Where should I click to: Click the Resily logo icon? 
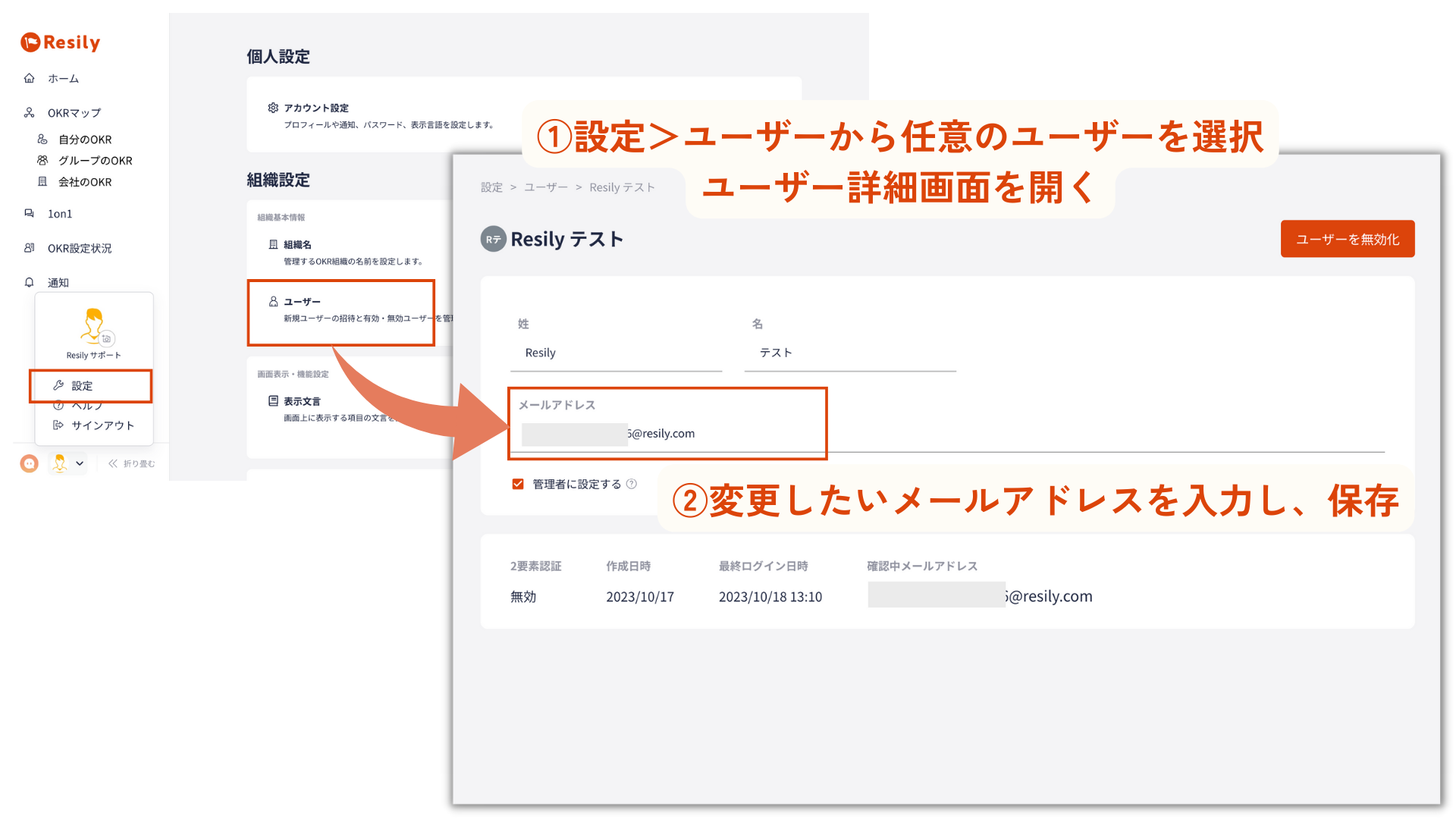click(30, 42)
